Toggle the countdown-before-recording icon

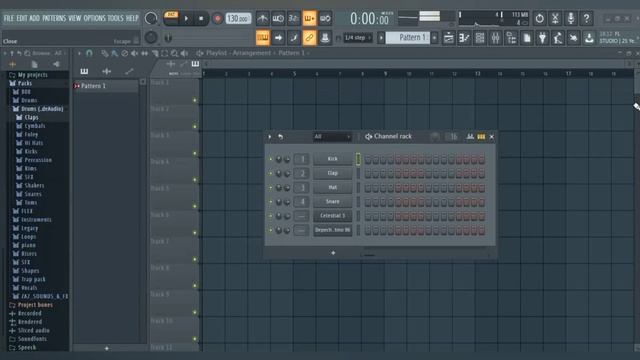293,18
